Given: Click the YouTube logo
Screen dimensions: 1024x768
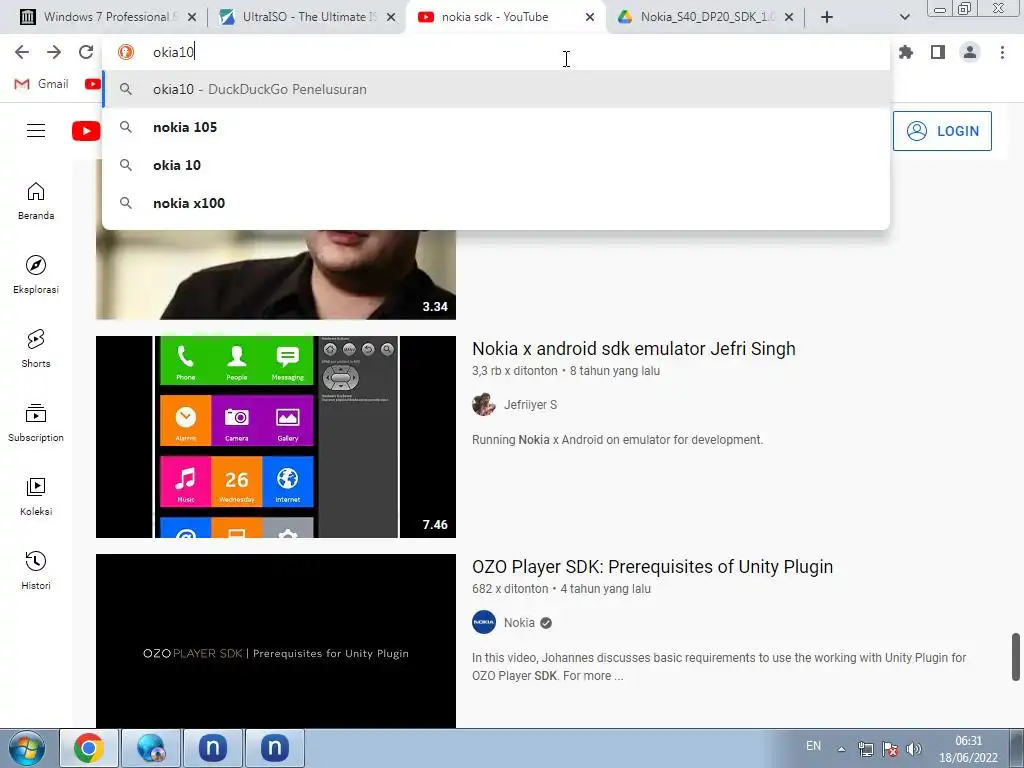Looking at the screenshot, I should tap(86, 131).
